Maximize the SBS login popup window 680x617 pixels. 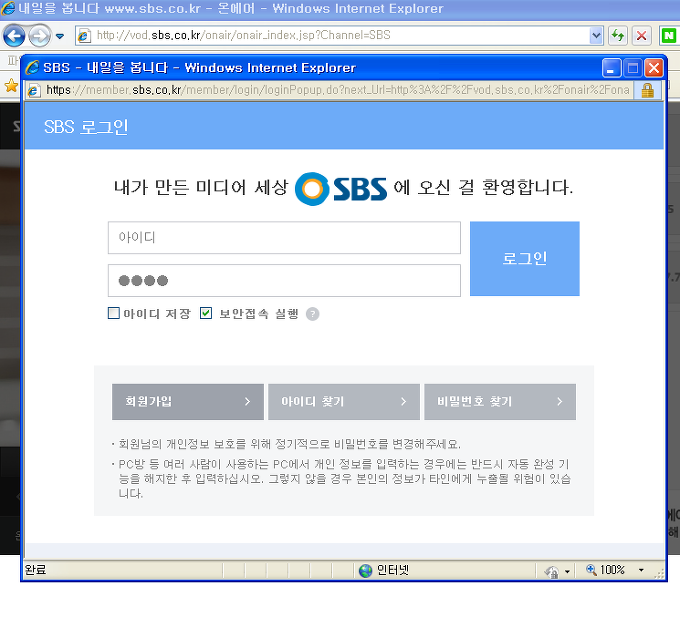[633, 68]
